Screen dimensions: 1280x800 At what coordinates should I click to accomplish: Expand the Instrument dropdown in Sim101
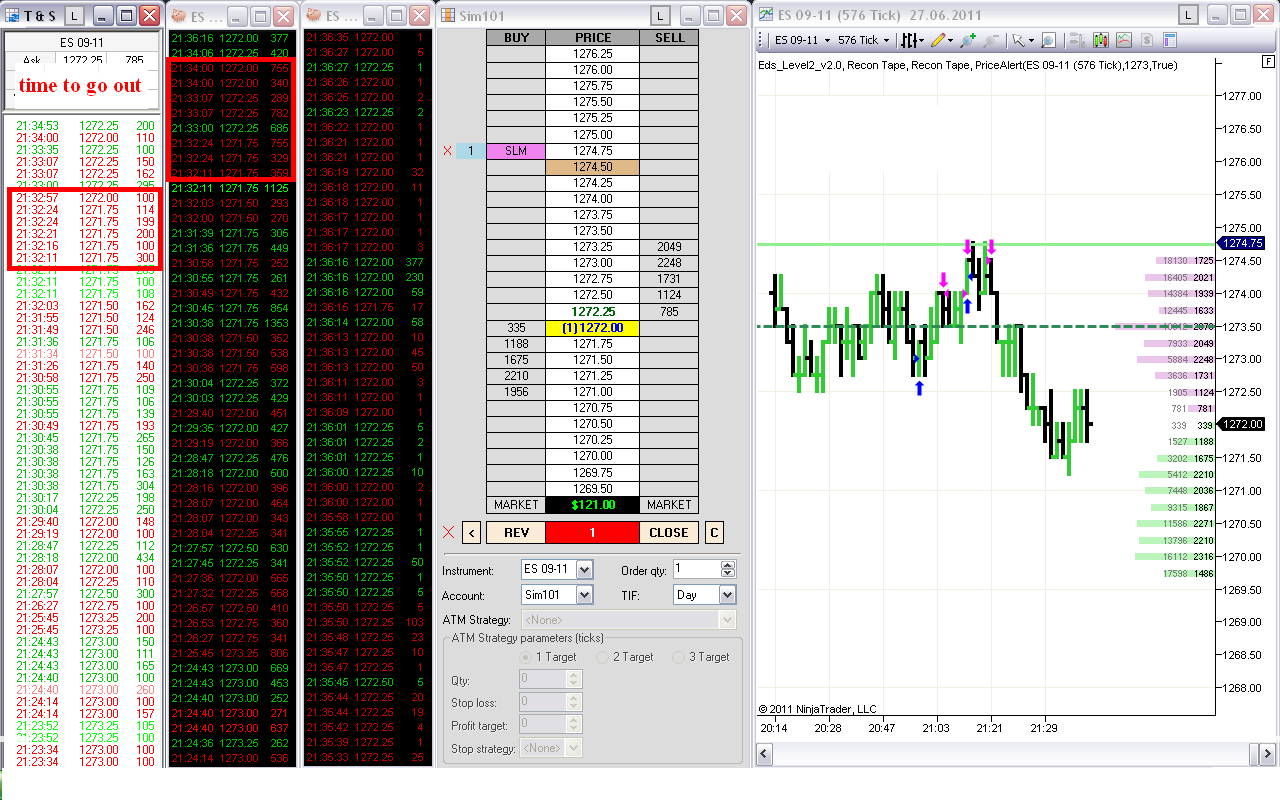tap(585, 570)
